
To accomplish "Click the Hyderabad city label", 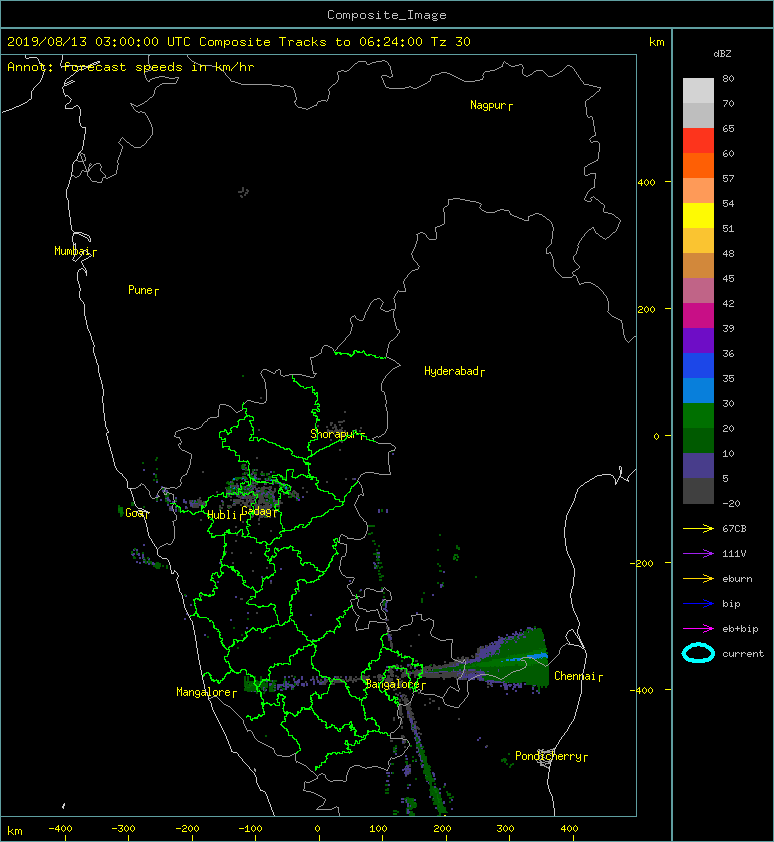I will [x=451, y=371].
